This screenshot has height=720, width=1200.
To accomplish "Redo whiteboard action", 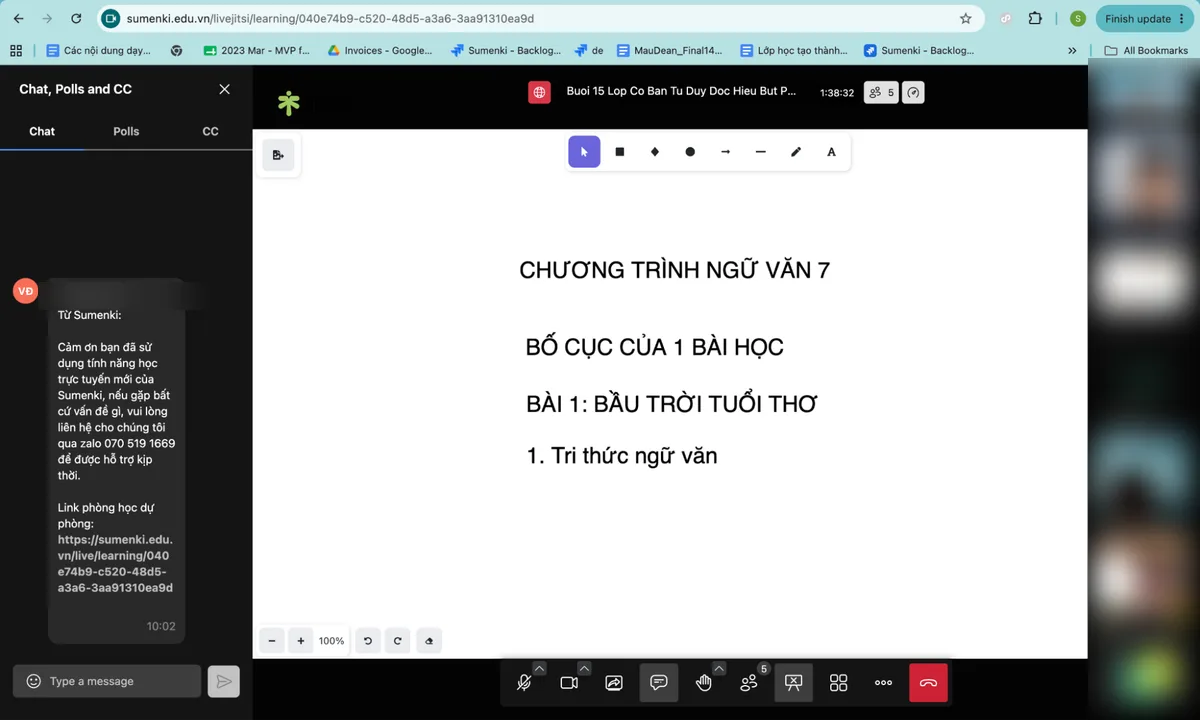I will [x=397, y=641].
